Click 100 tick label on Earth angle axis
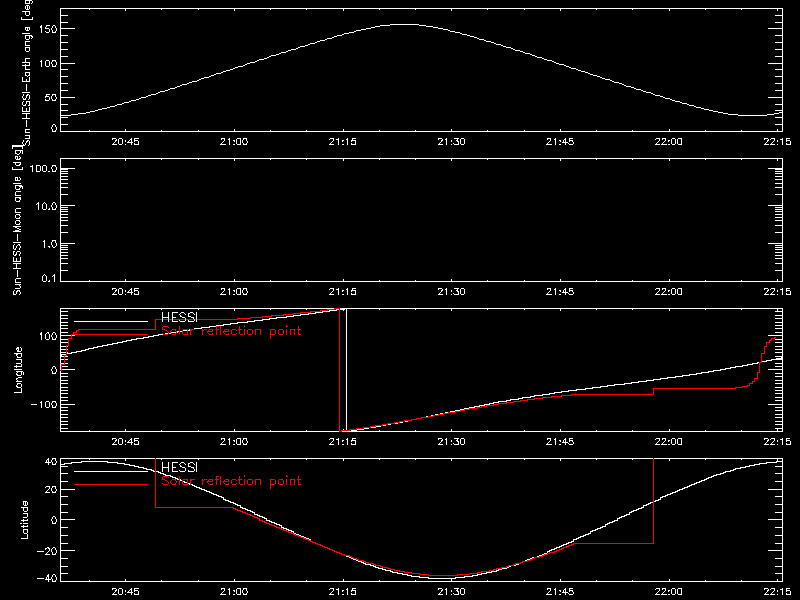 [47, 64]
